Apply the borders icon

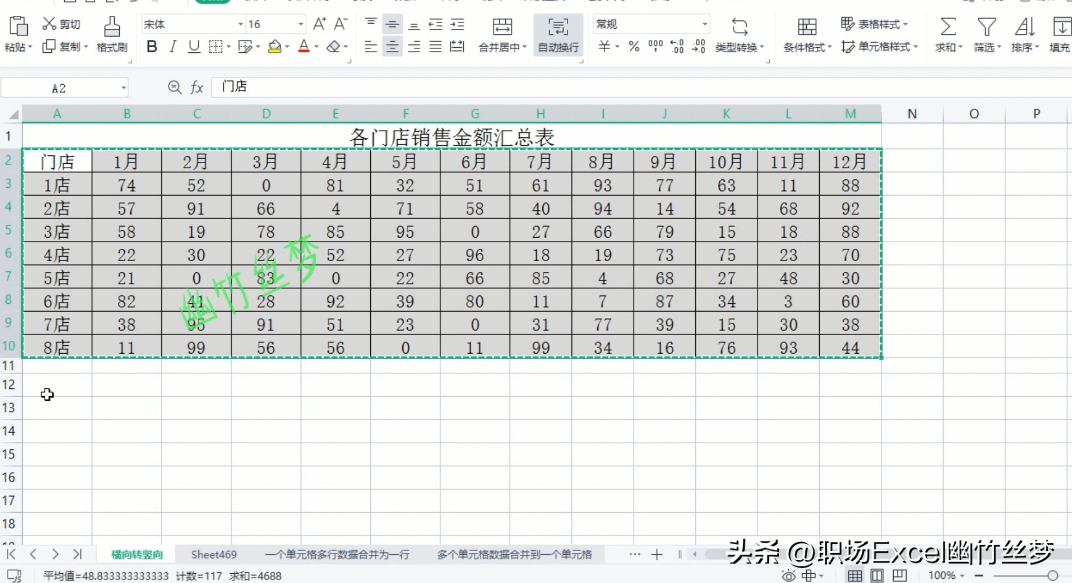pyautogui.click(x=215, y=46)
